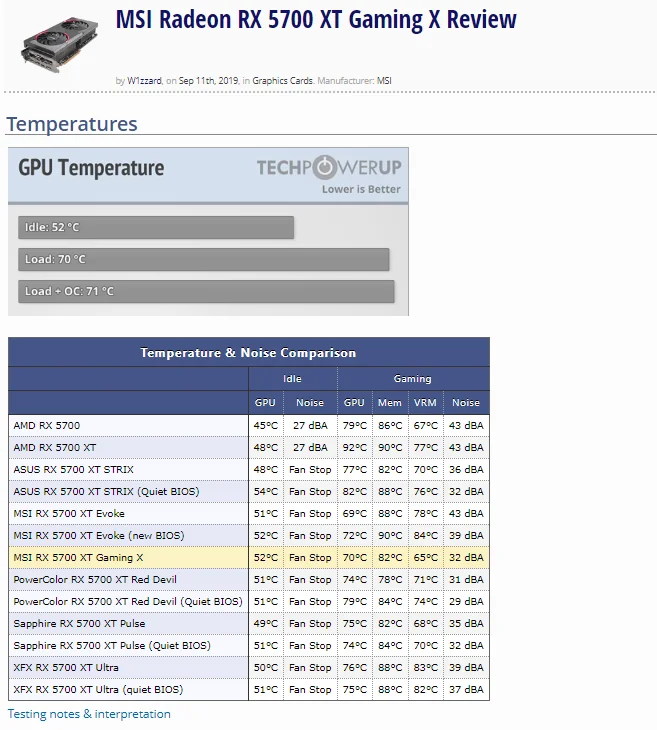
Task: Click XFX Ultra VRM 83°C cell
Action: [x=425, y=668]
